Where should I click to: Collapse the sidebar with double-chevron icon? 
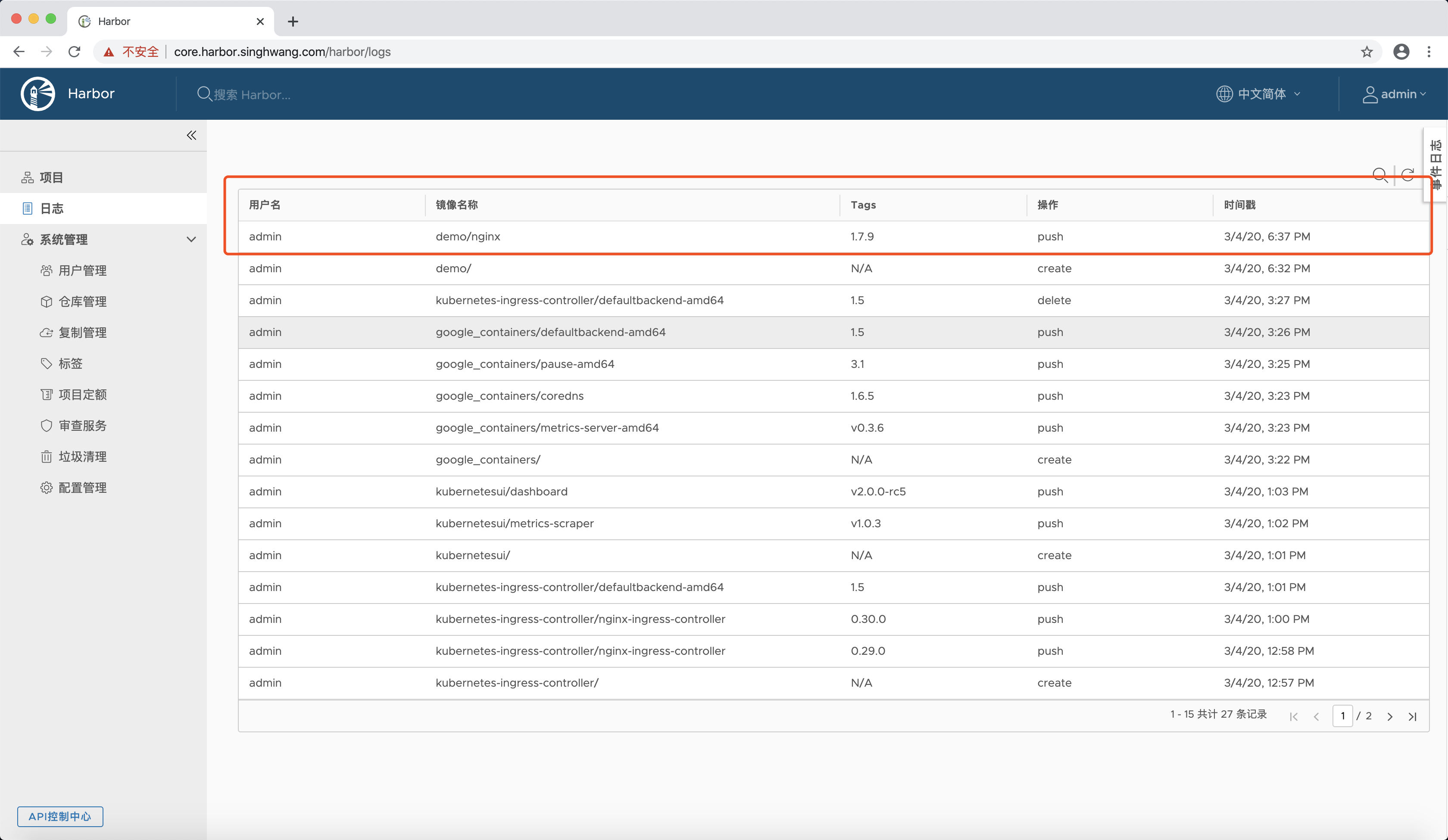191,136
